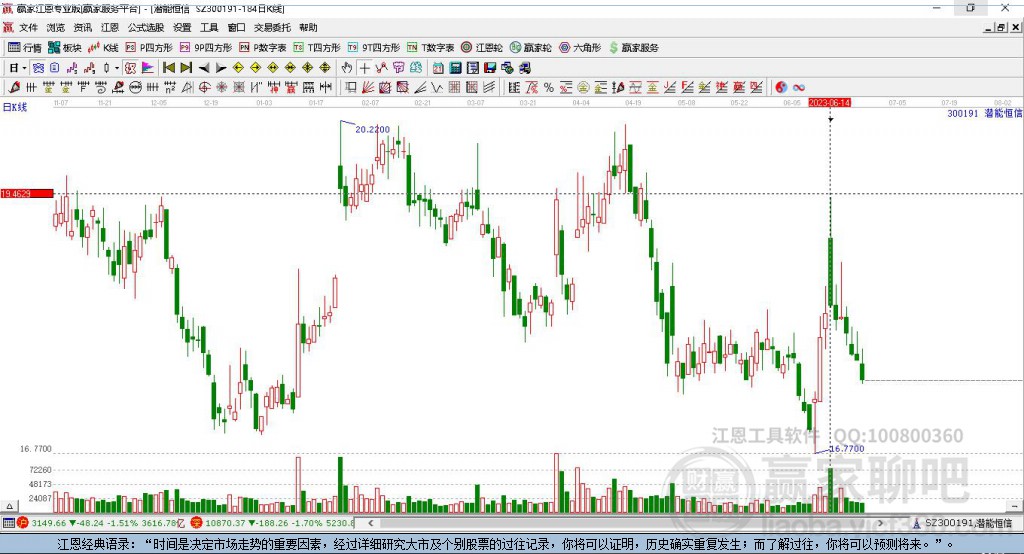
Task: Select the last yellow diamond arrow icon
Action: [x=325, y=68]
